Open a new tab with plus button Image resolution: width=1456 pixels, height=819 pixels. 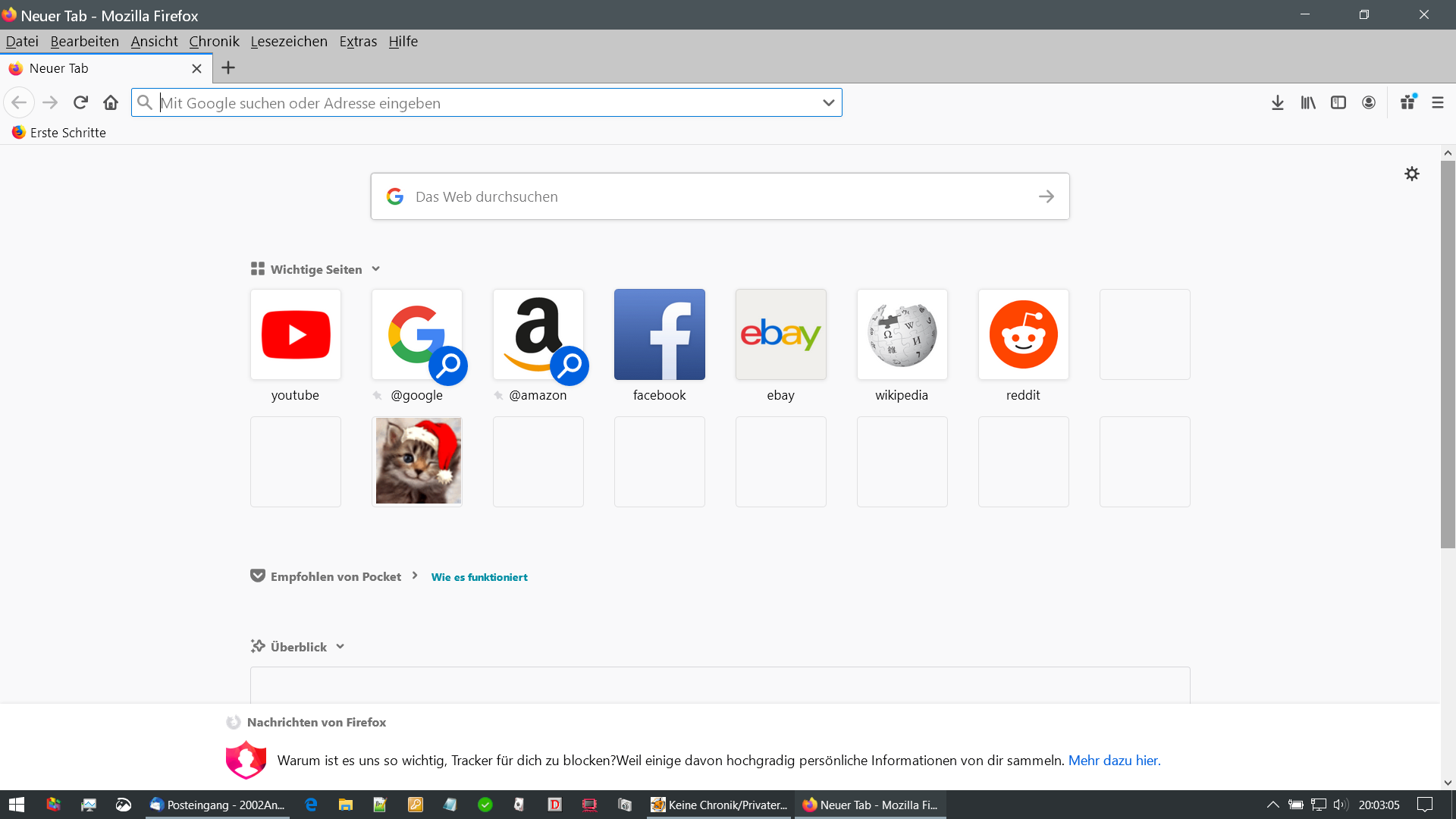[x=227, y=68]
